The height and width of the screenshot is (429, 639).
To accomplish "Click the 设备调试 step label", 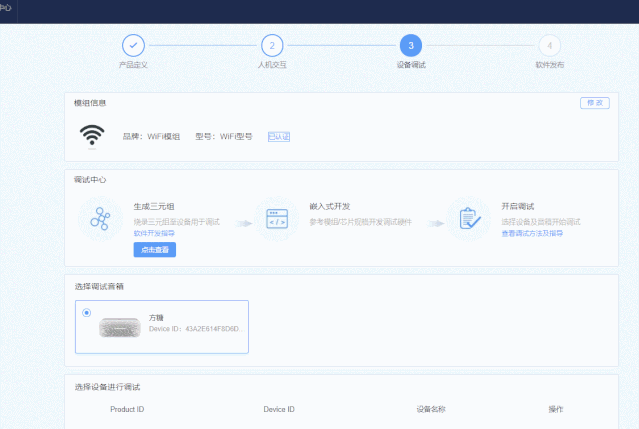I will click(411, 65).
